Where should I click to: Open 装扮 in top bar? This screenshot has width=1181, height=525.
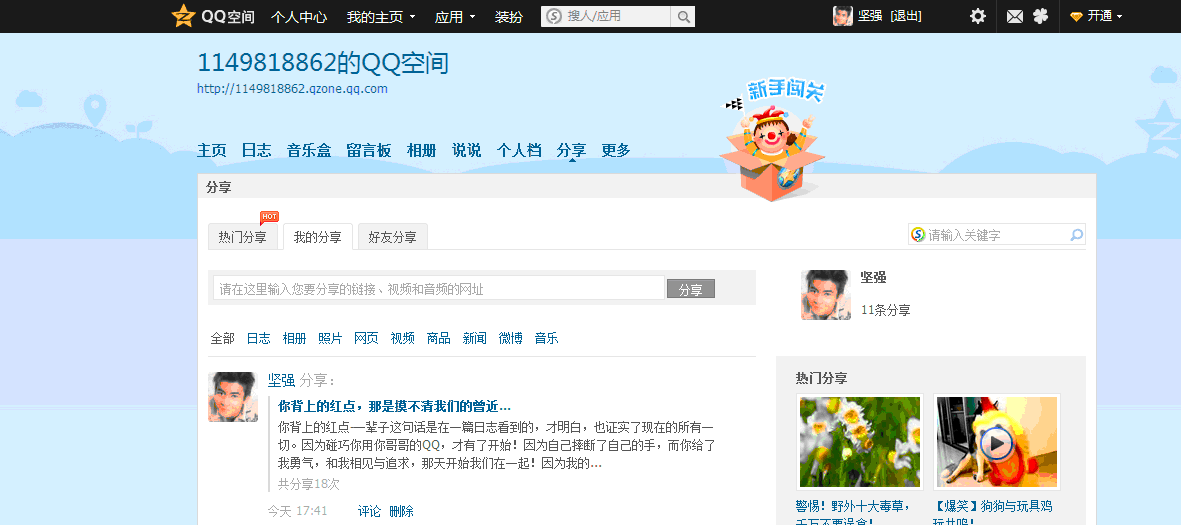coord(509,17)
